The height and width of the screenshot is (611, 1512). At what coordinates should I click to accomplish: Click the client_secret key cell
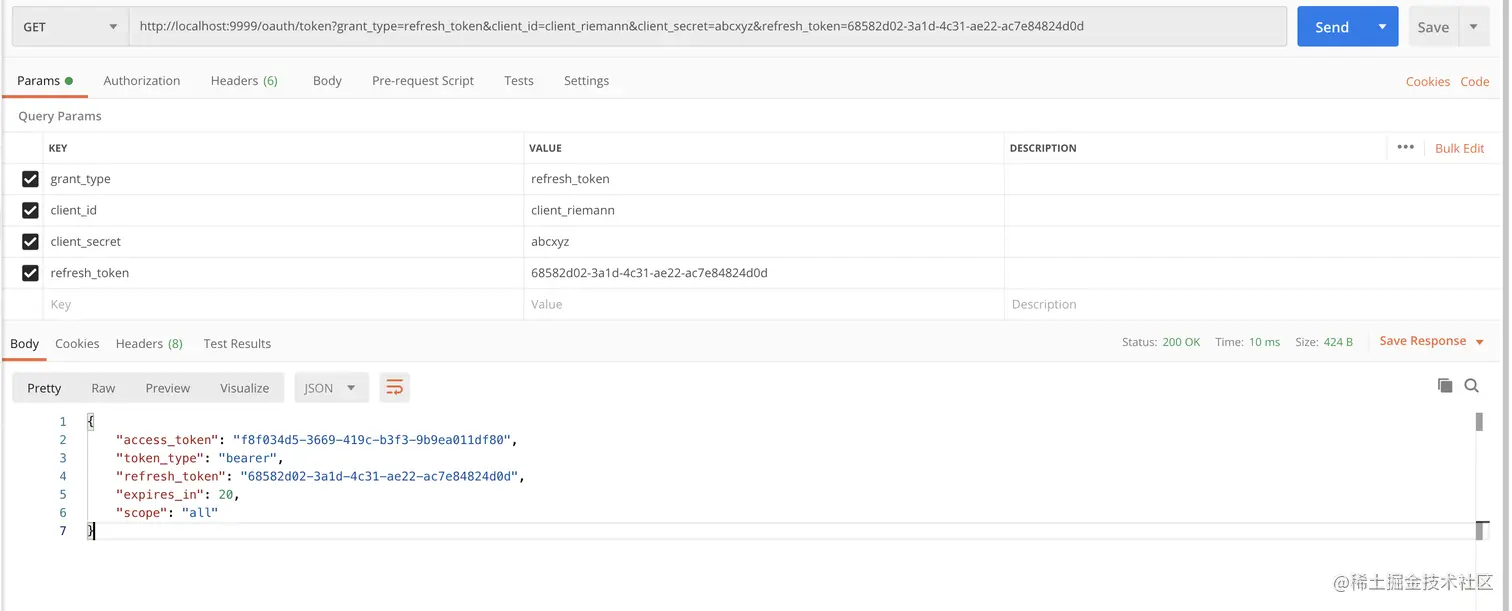(x=284, y=241)
